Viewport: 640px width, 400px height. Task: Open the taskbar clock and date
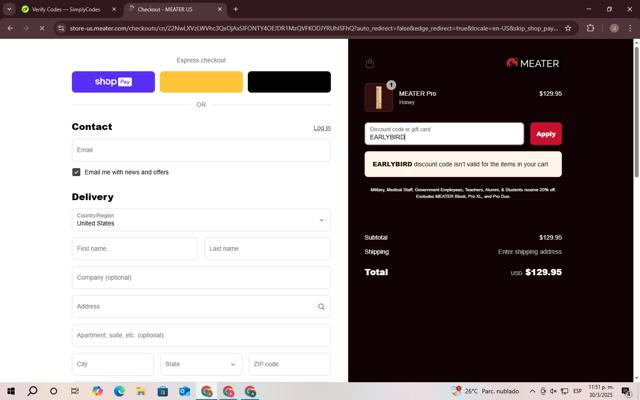point(601,391)
